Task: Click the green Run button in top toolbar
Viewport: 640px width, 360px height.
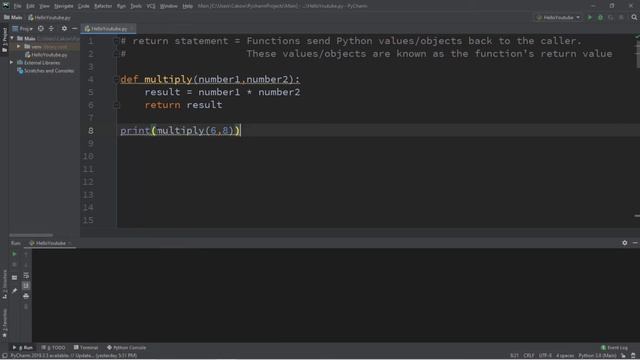Action: [x=590, y=18]
